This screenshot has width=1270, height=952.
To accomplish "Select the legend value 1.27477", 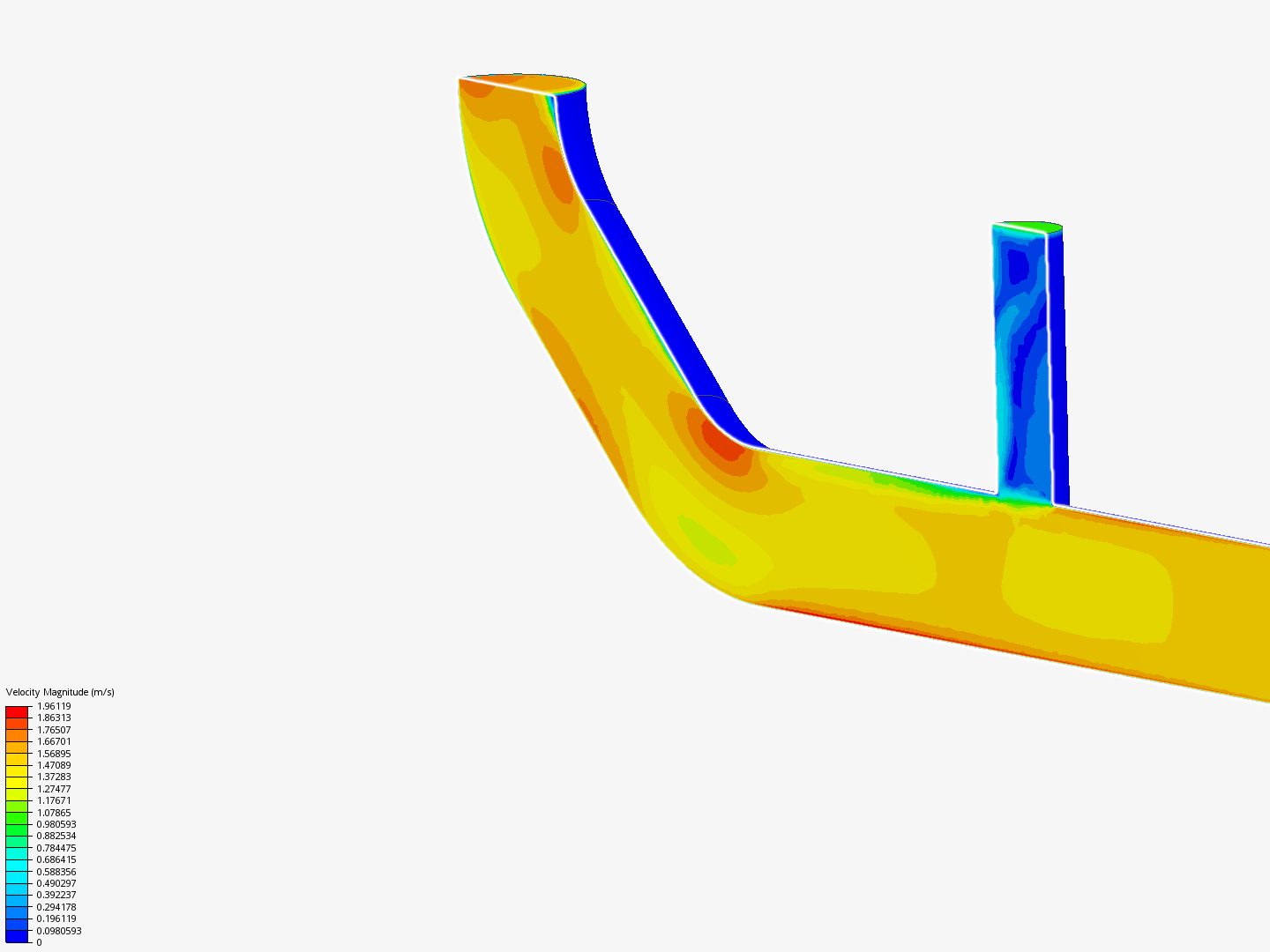I will 54,789.
